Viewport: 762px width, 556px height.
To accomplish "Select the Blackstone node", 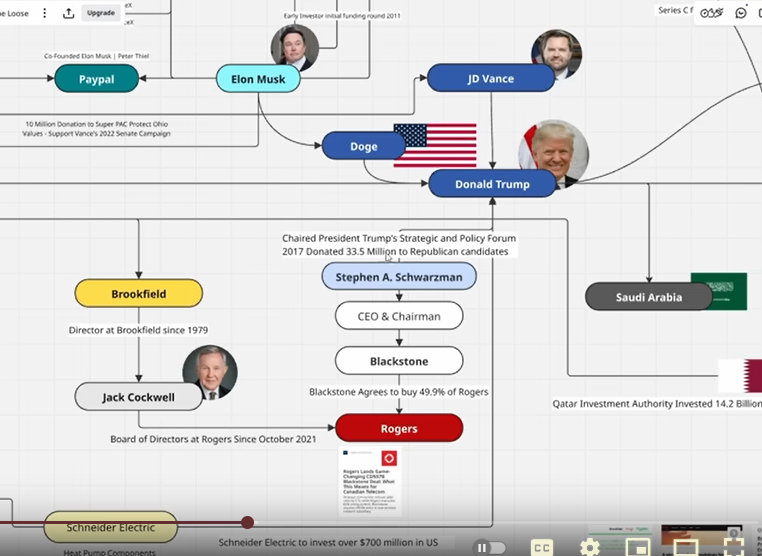I will (x=399, y=361).
